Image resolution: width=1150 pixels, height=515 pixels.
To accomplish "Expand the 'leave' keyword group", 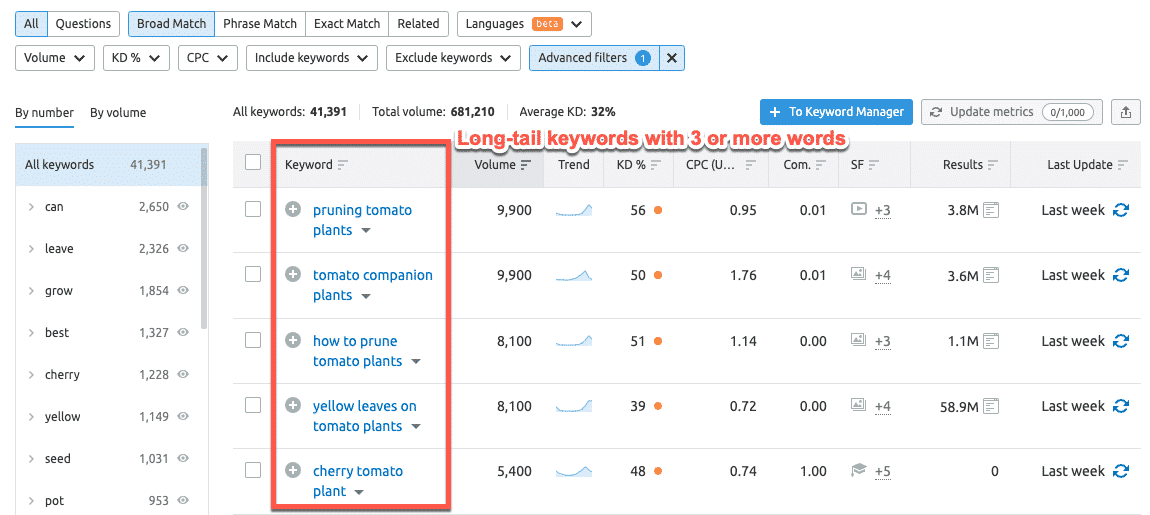I will [31, 249].
